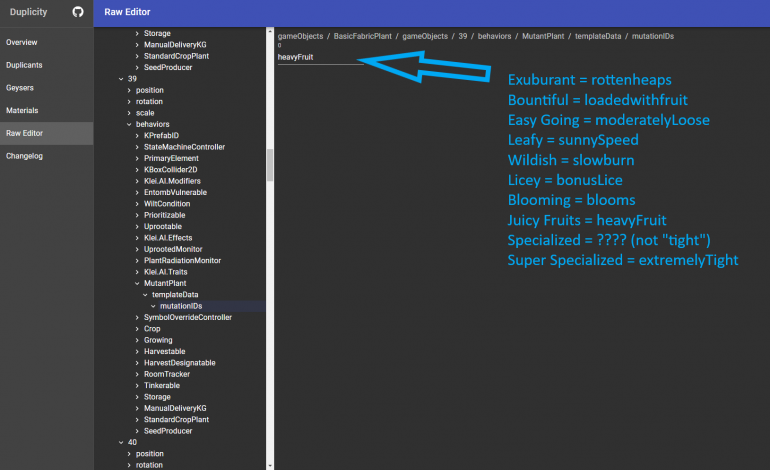Click the tree panel vertical scrollbar
Image resolution: width=770 pixels, height=470 pixels.
[x=270, y=165]
